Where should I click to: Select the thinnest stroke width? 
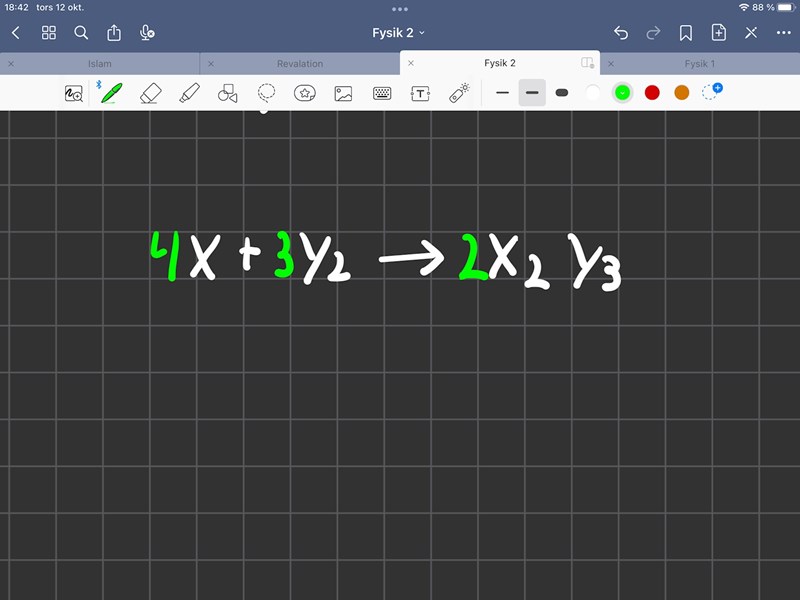(502, 93)
